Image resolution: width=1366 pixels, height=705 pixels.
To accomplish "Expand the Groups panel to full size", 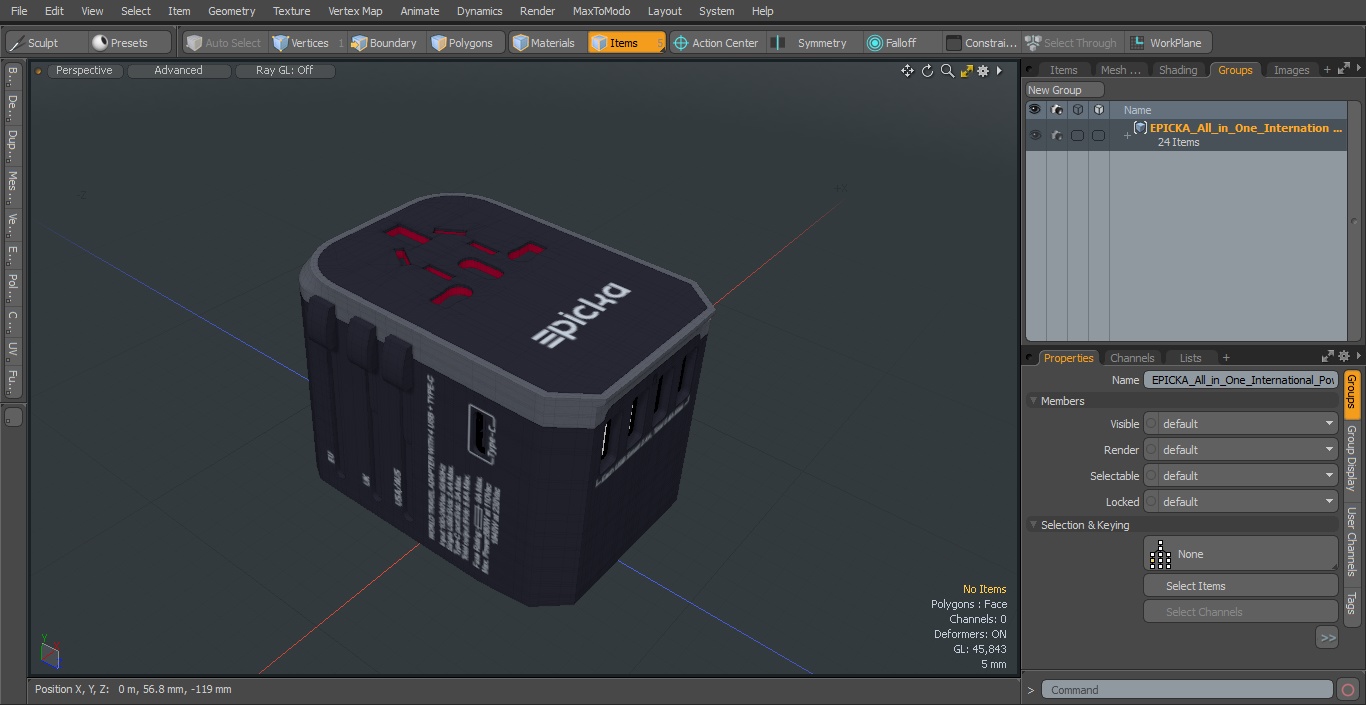I will click(x=1343, y=68).
